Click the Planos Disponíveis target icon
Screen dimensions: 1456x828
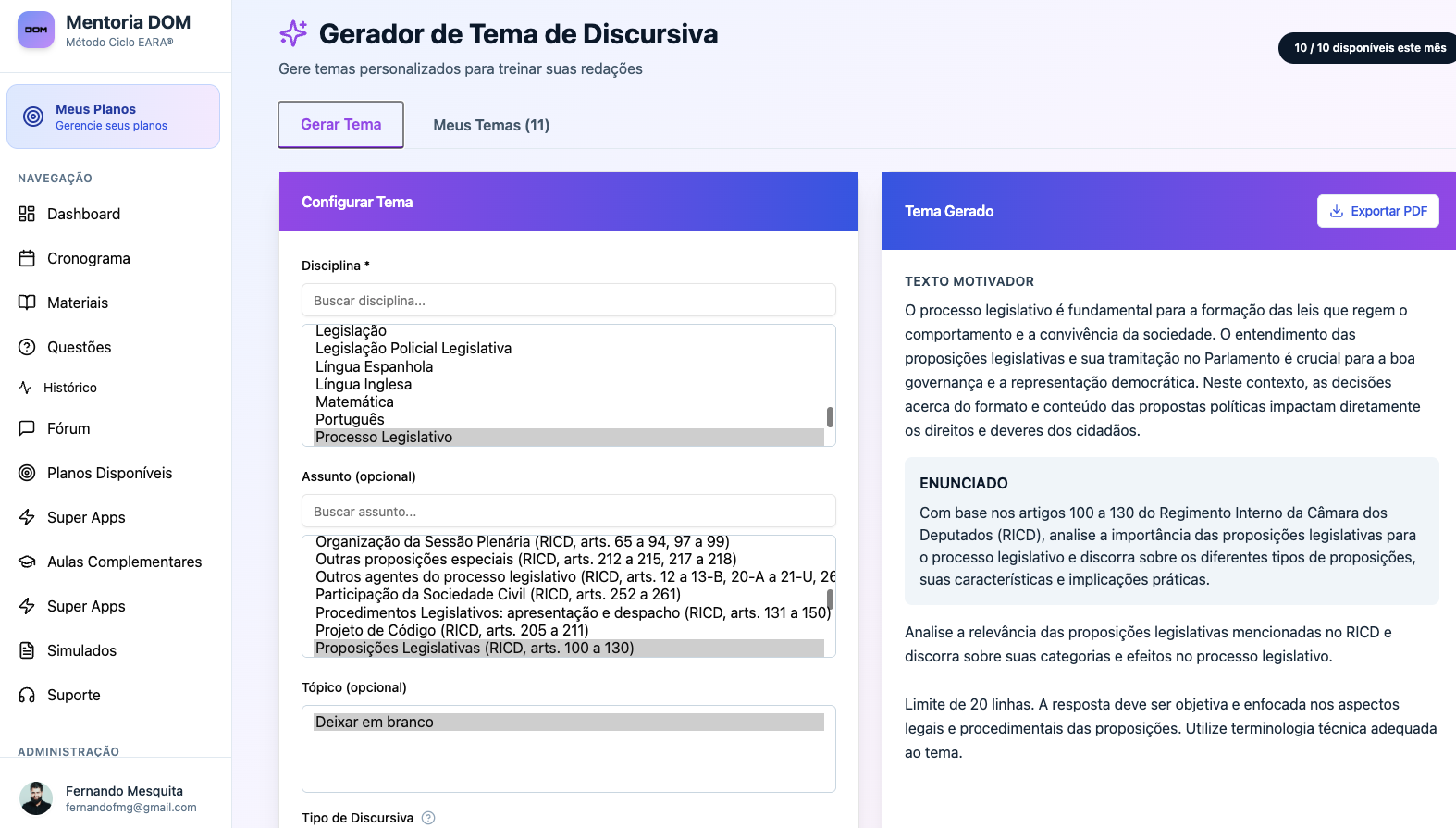coord(27,473)
